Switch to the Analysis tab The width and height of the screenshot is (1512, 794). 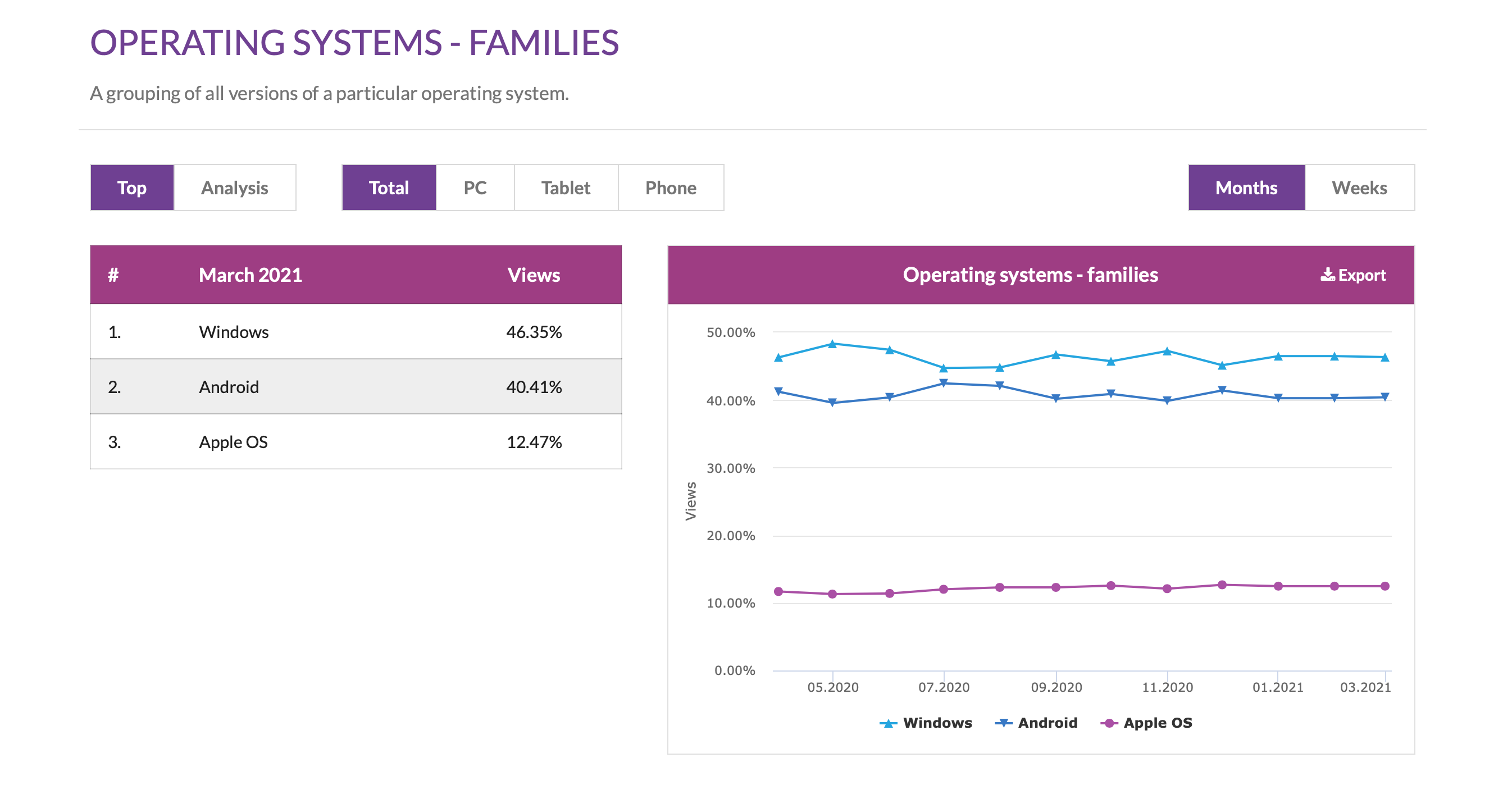coord(234,188)
